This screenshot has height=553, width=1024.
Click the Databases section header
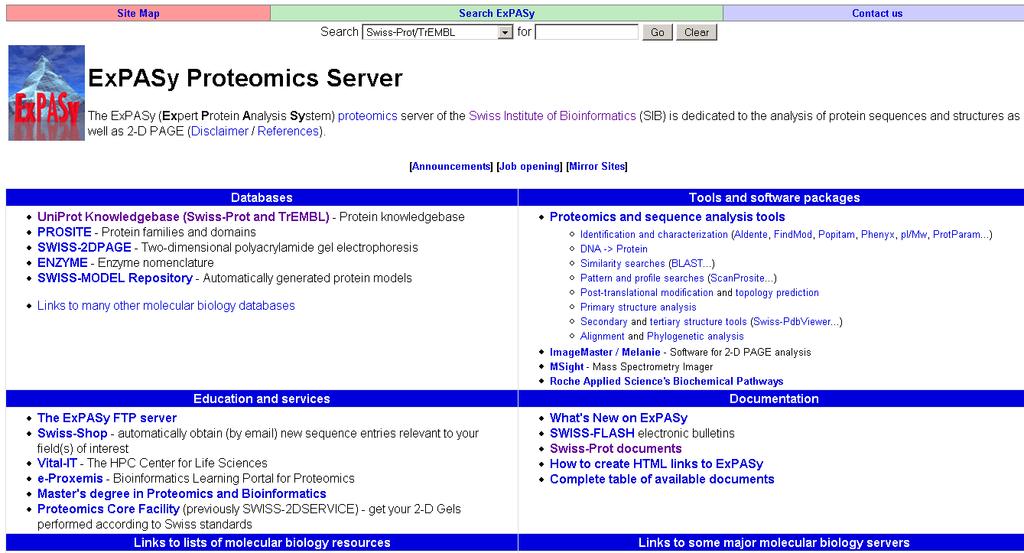[261, 197]
